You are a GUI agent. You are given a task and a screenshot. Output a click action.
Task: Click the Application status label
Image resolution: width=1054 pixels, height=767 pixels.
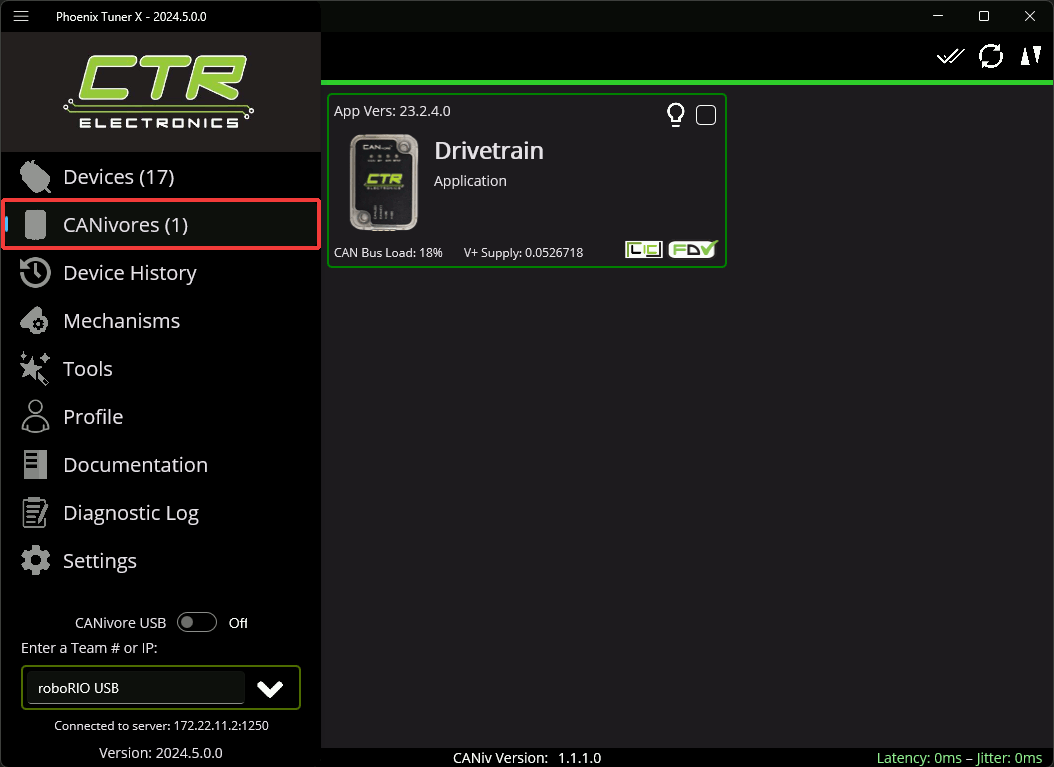click(470, 181)
